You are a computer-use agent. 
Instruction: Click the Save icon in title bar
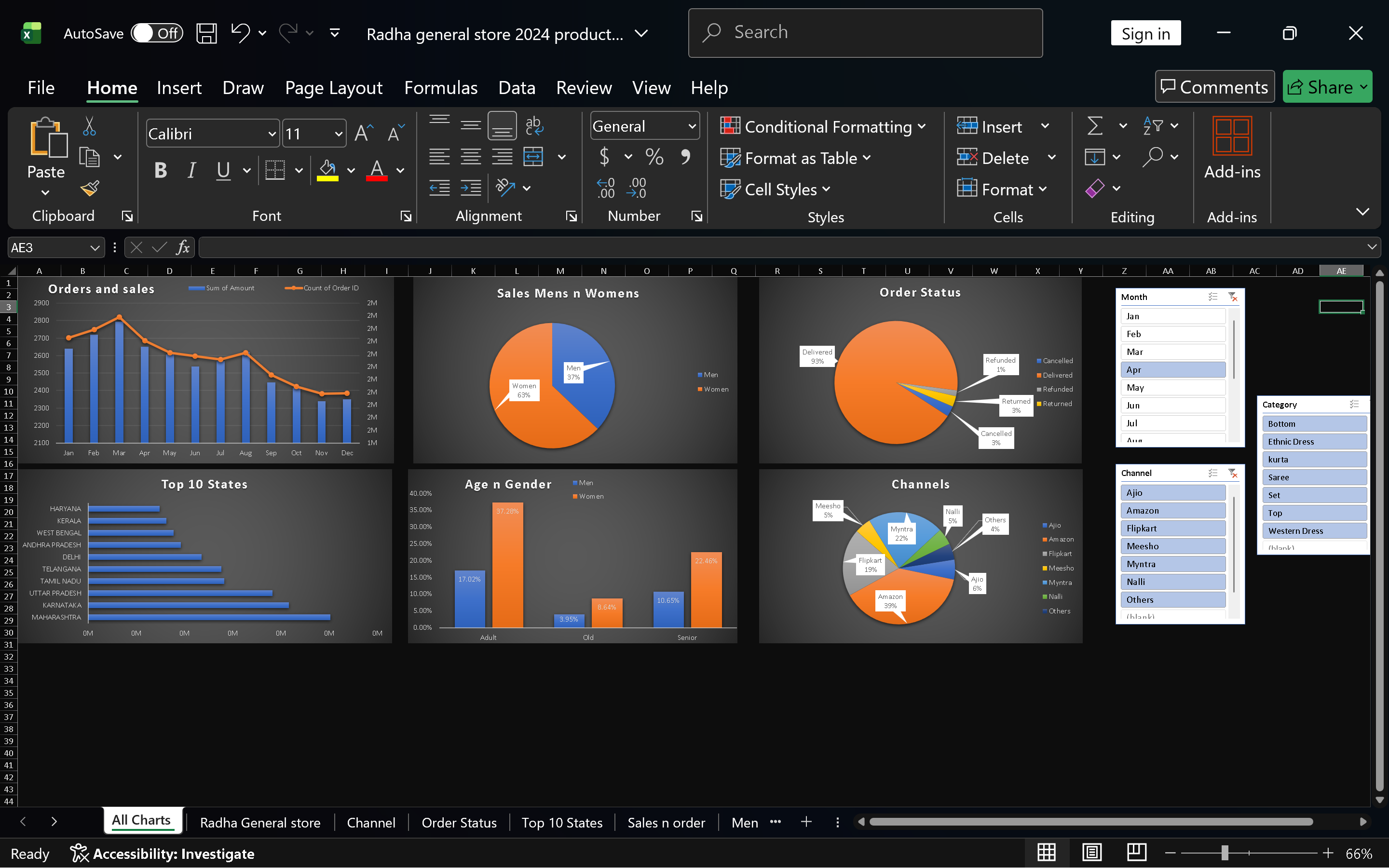coord(206,33)
